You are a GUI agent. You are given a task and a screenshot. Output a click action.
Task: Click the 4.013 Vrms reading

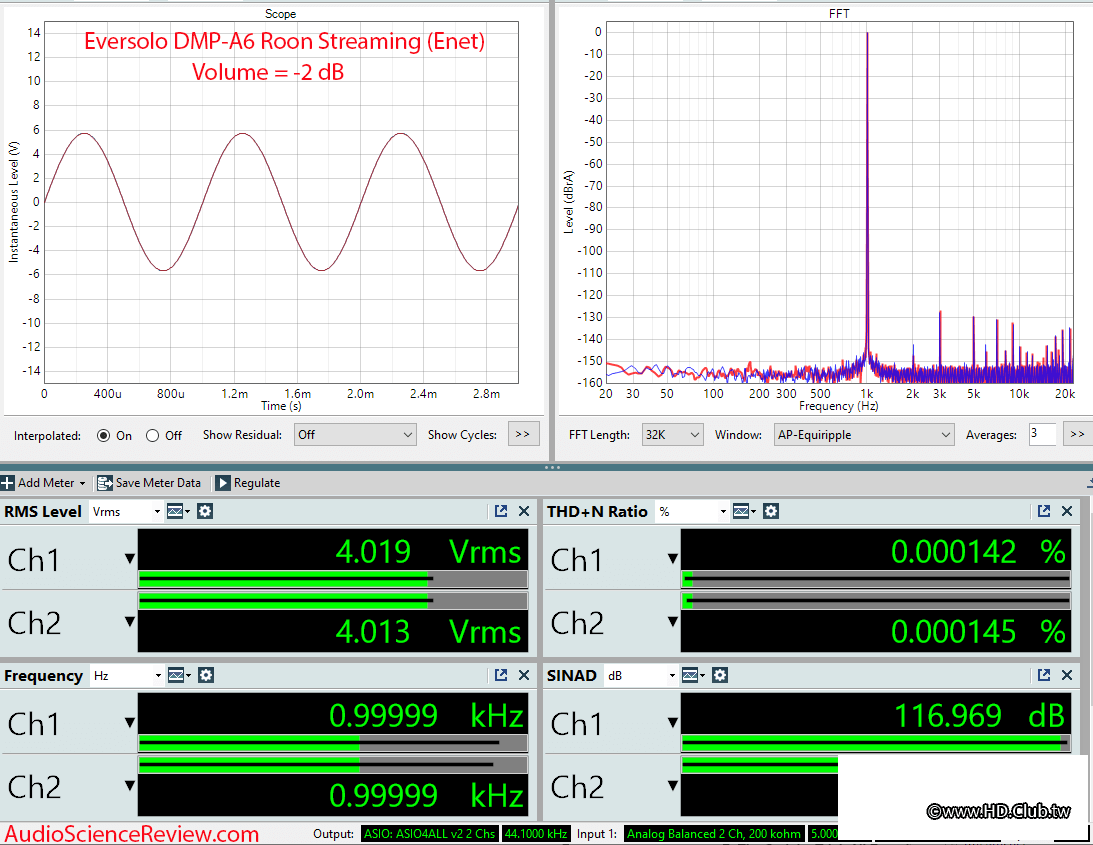pos(428,632)
